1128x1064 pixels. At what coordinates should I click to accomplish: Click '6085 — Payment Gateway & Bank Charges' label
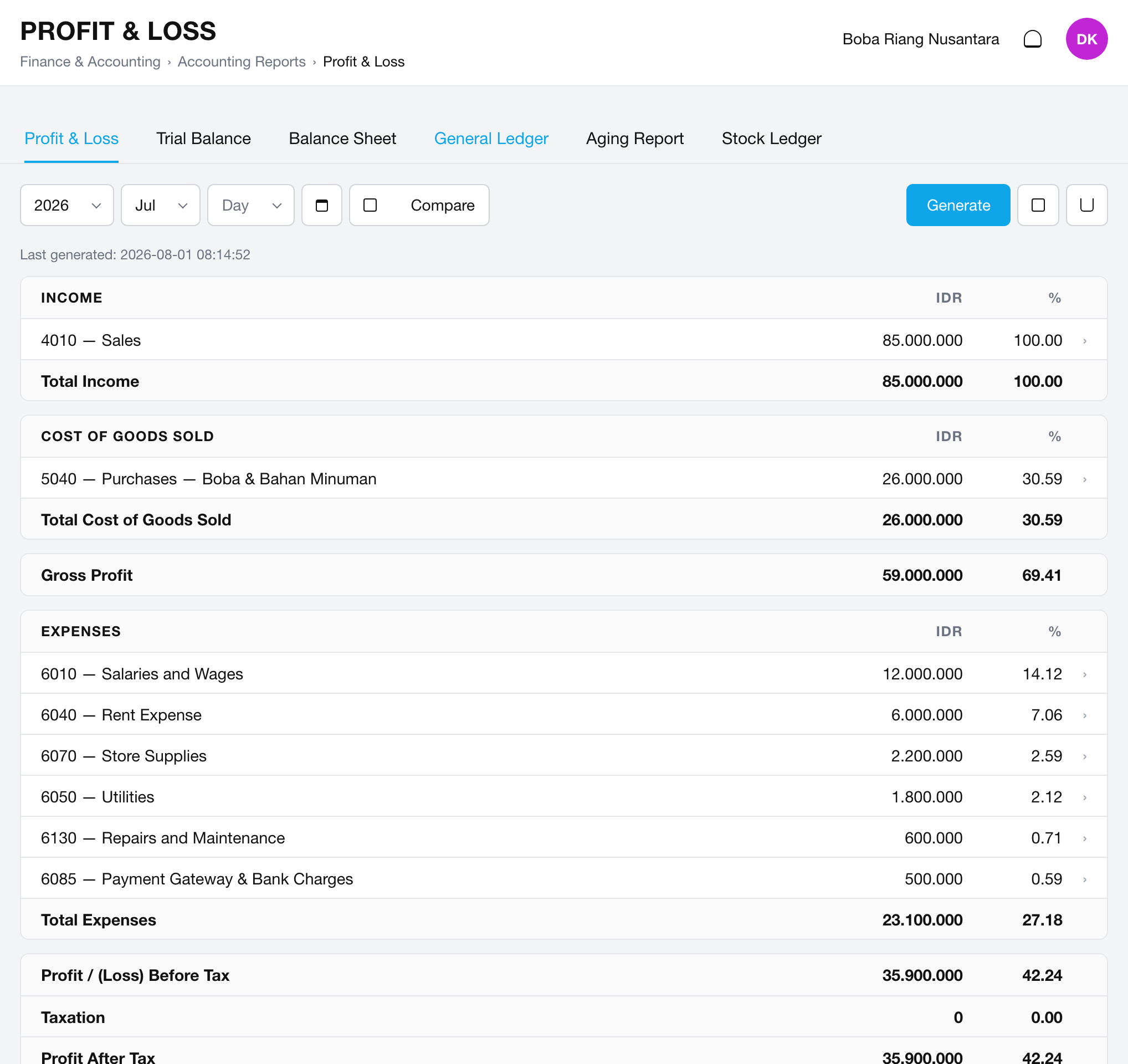point(197,879)
